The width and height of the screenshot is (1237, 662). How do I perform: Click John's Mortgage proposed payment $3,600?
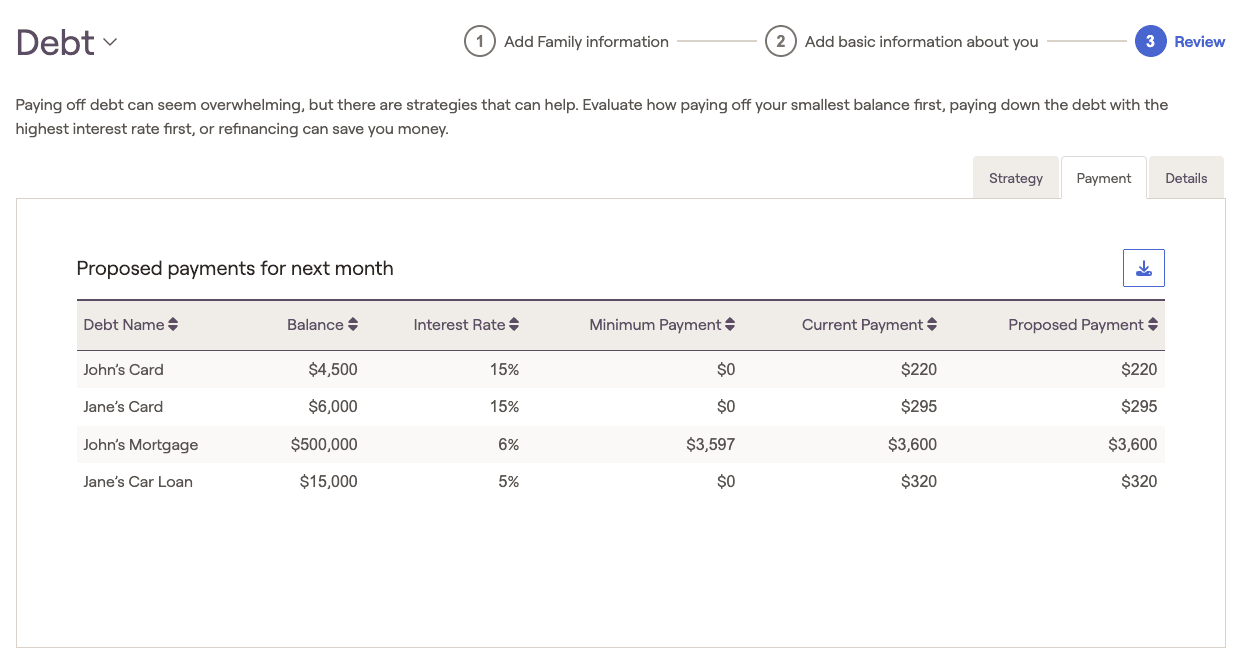(x=1133, y=445)
